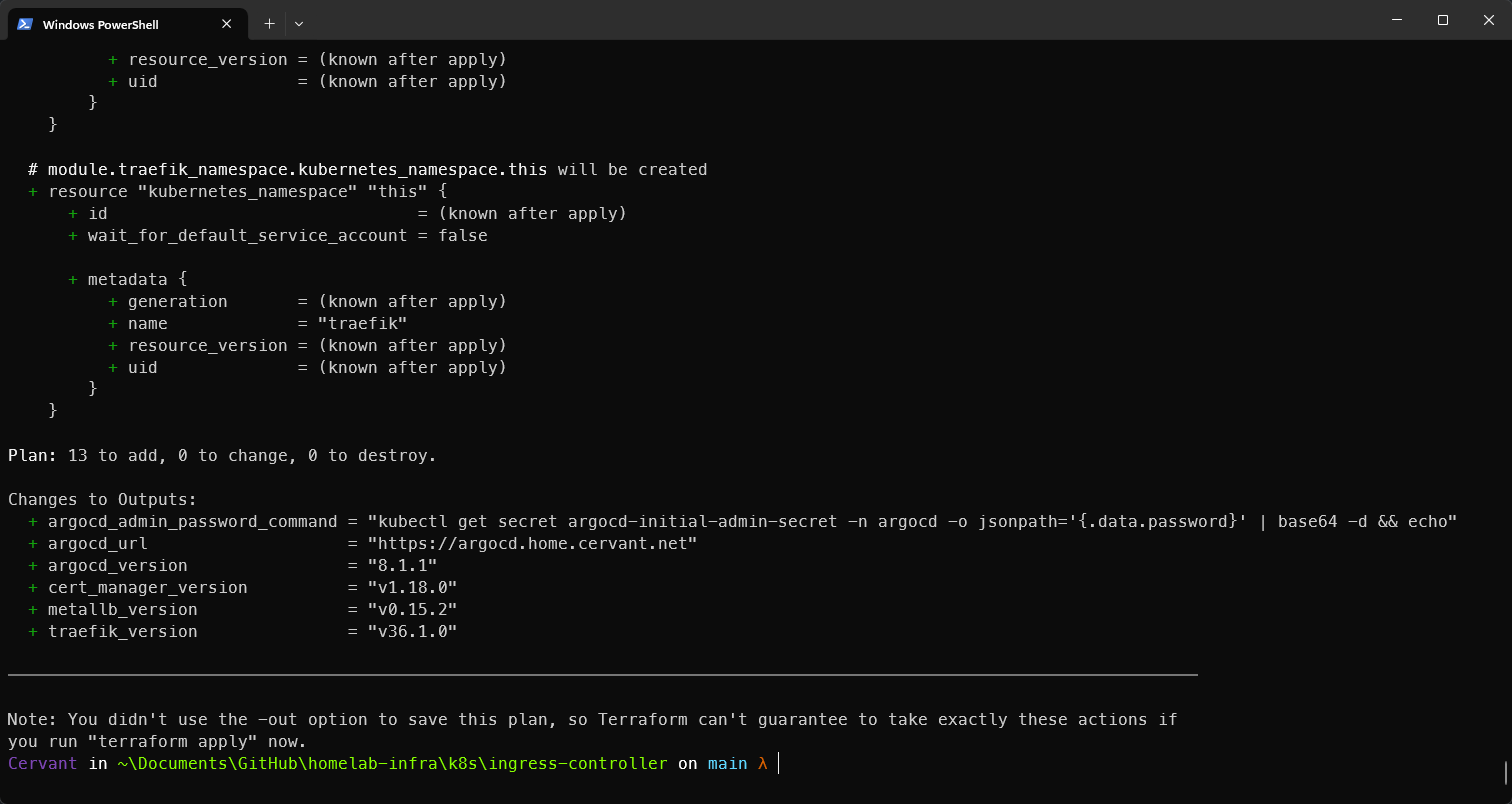This screenshot has width=1512, height=804.
Task: Click the "Plan: 13 to add" summary line
Action: [x=222, y=456]
